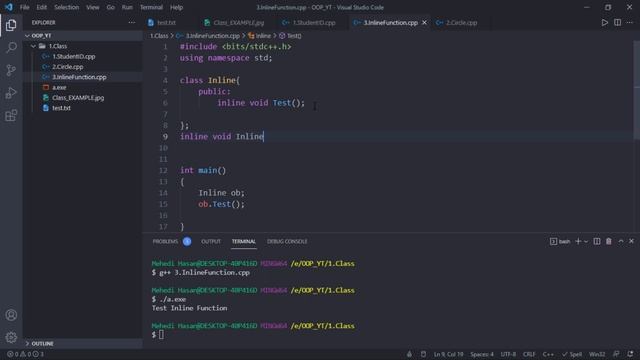
Task: Open the Search view icon
Action: (11, 47)
